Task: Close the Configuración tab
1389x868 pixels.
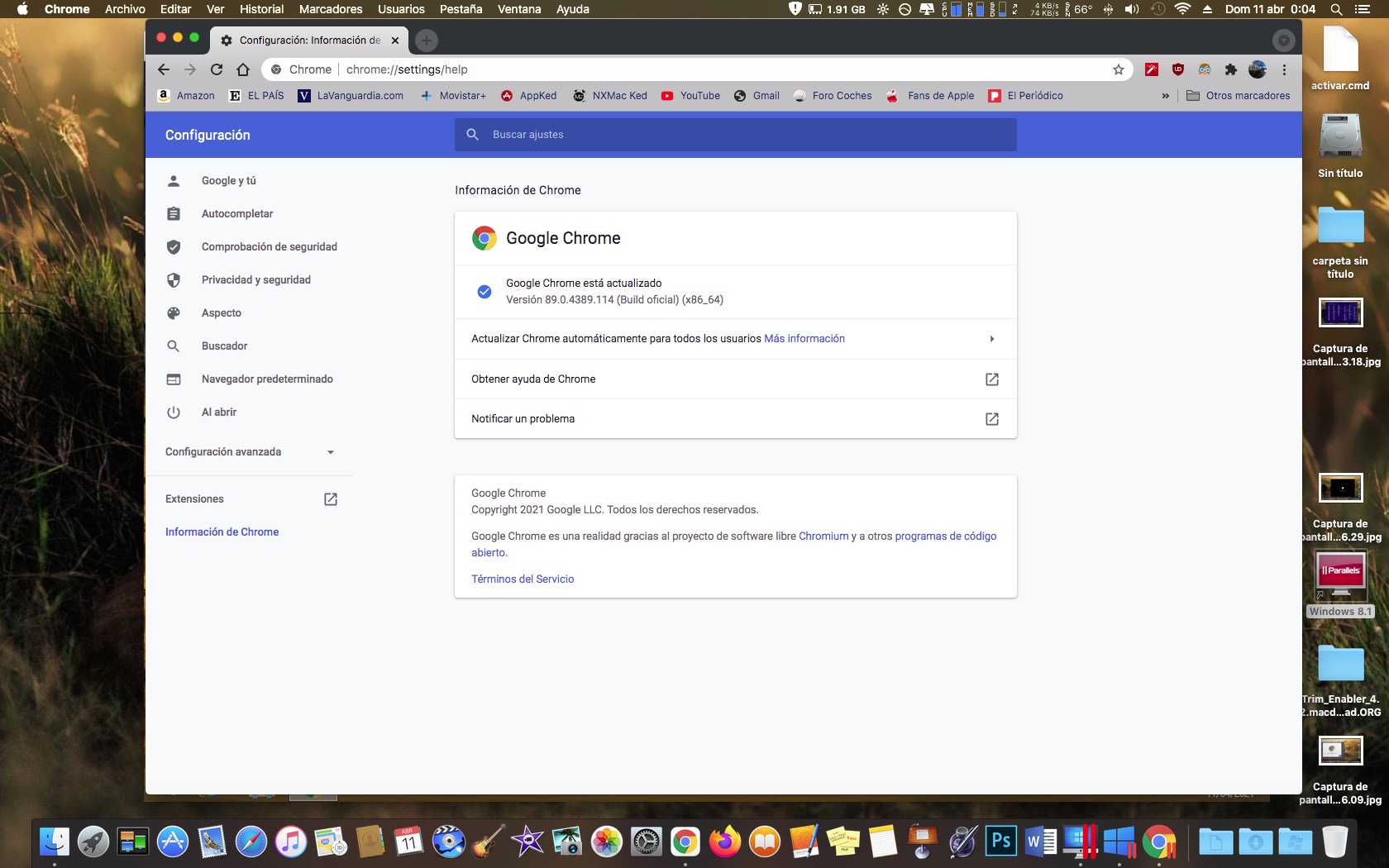Action: pos(395,40)
